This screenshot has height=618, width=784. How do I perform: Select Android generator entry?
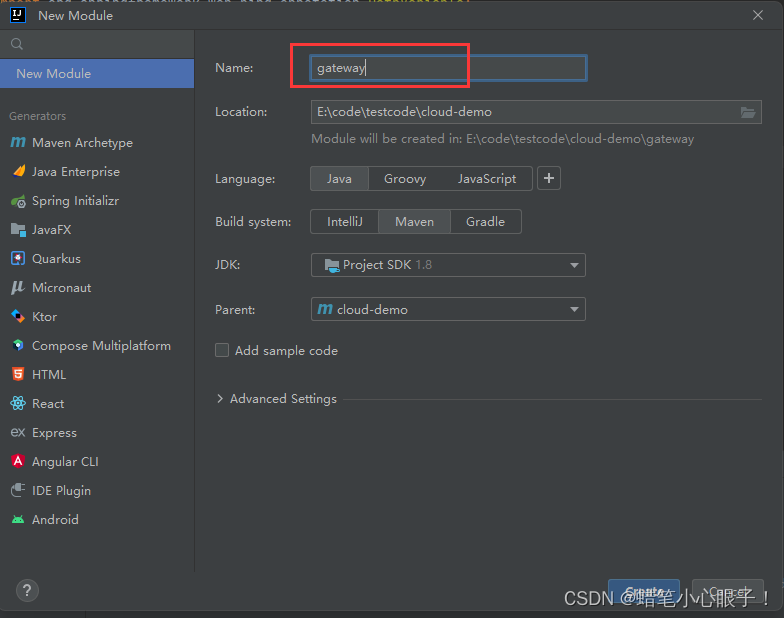coord(97,520)
